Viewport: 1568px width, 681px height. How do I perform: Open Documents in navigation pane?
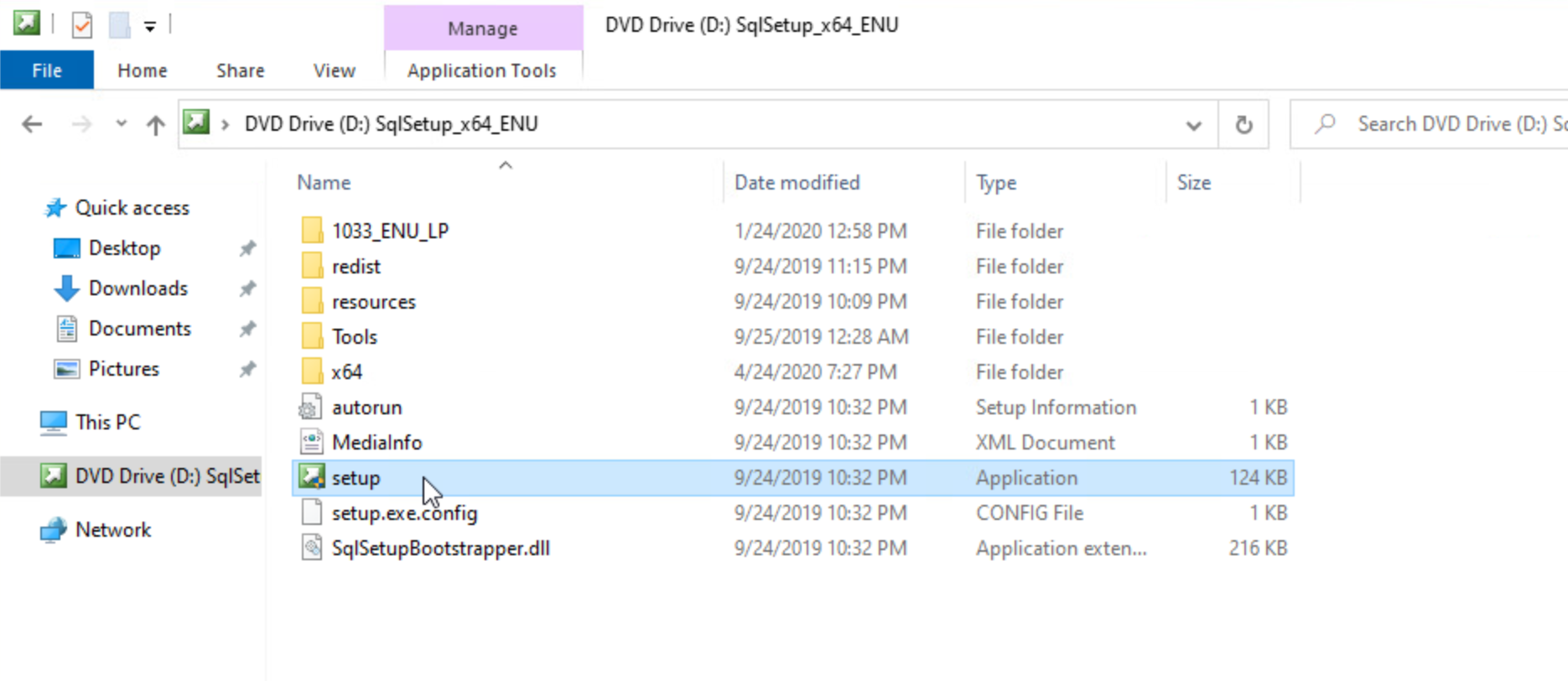(140, 328)
